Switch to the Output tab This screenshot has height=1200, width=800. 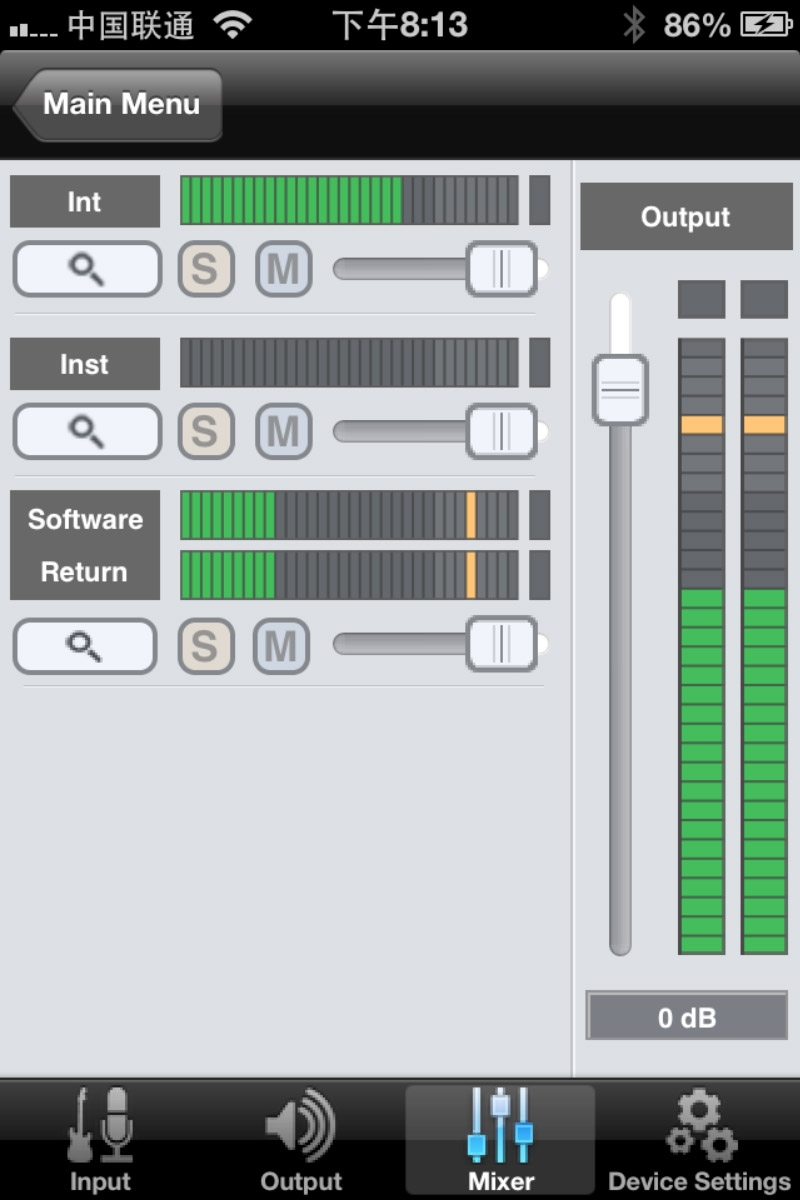pos(301,1140)
